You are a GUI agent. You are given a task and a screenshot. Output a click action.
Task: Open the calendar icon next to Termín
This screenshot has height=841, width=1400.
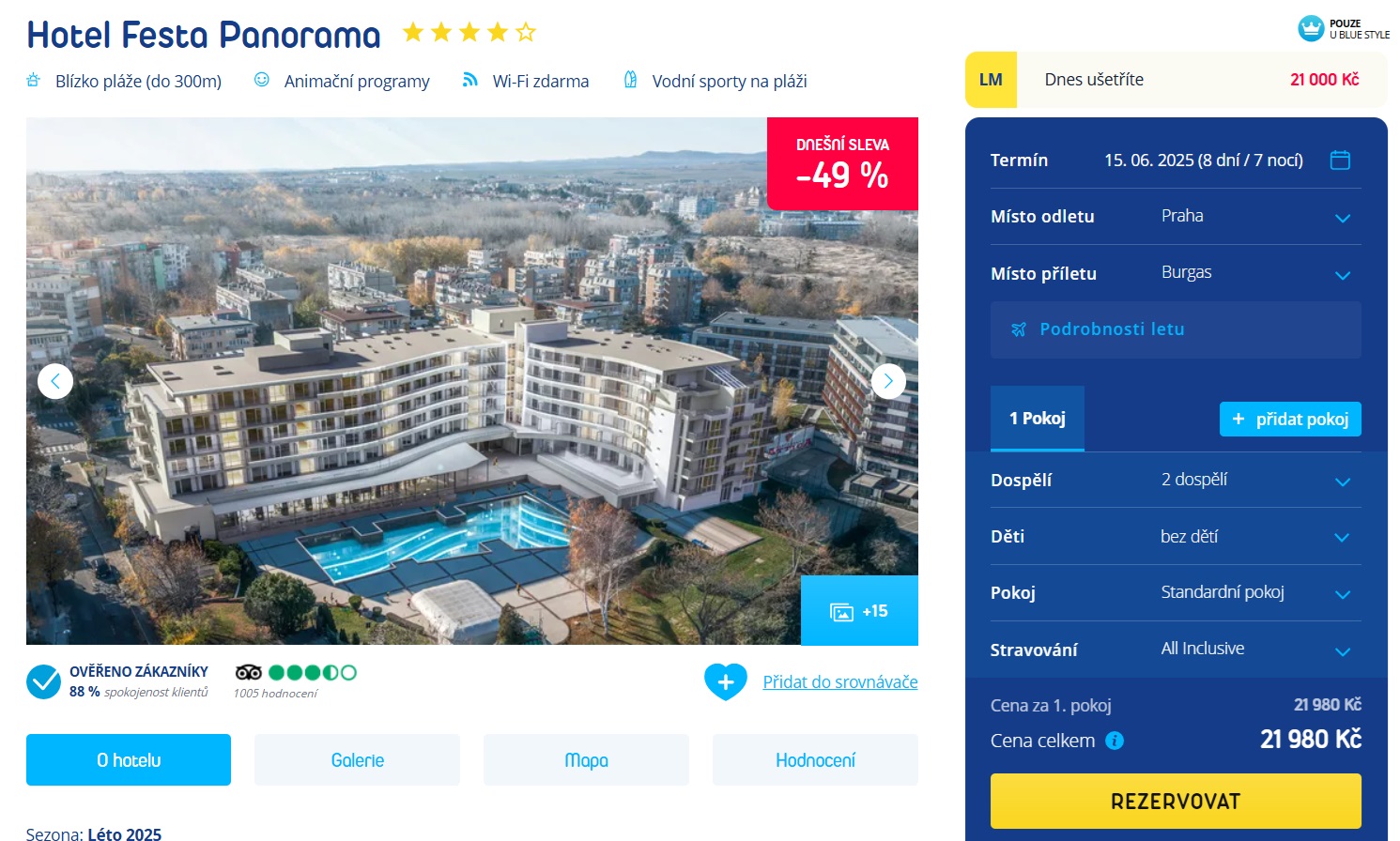click(x=1340, y=161)
